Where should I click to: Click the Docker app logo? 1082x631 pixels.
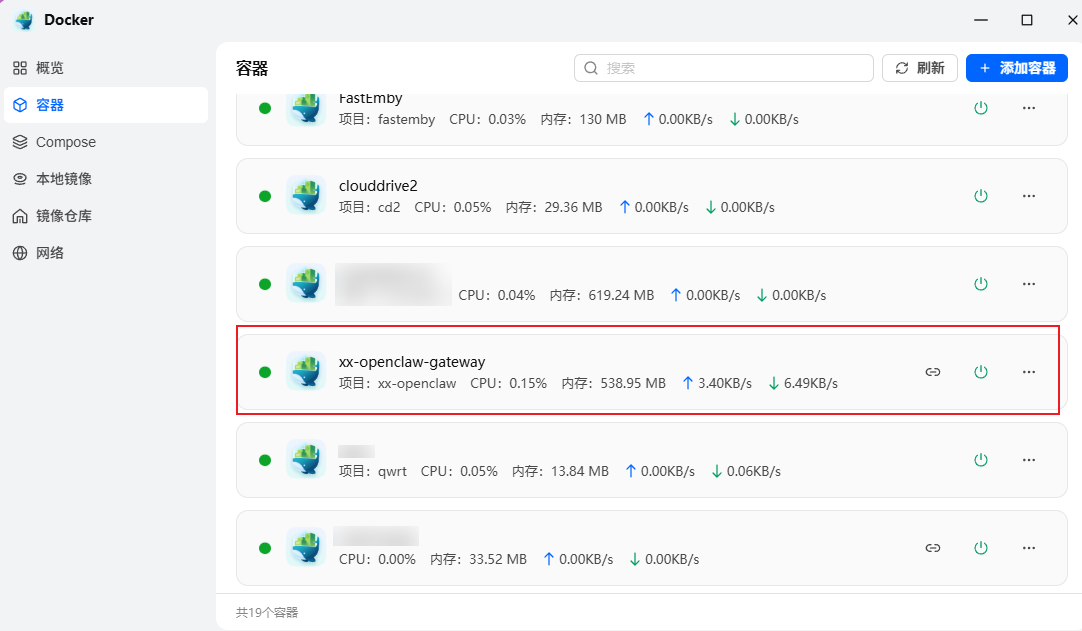[x=24, y=20]
